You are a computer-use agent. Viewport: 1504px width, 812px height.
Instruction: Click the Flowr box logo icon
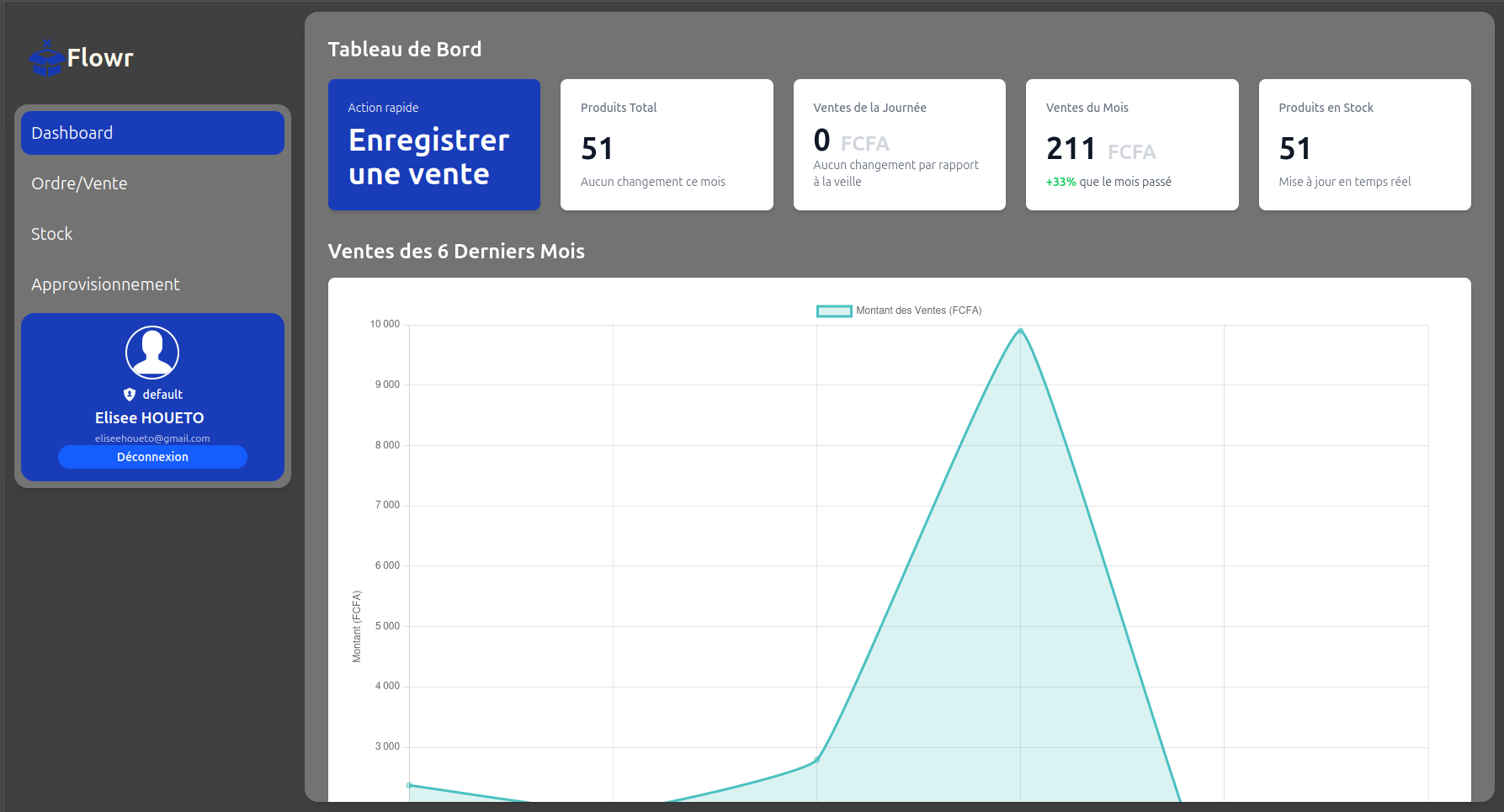click(46, 59)
